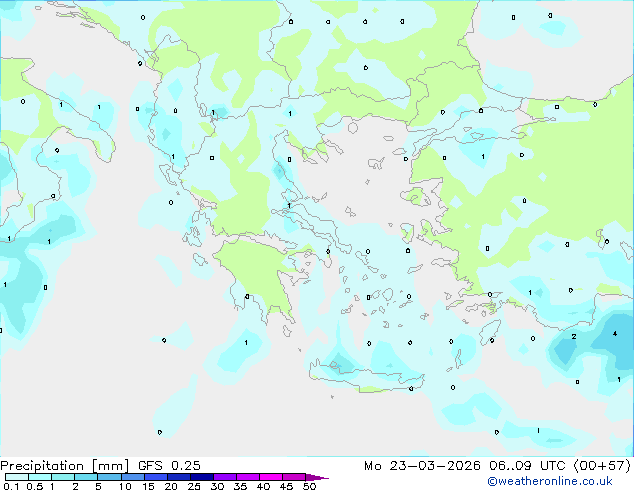This screenshot has height=490, width=634.
Task: Click the "[mm]" unit label
Action: click(x=110, y=466)
